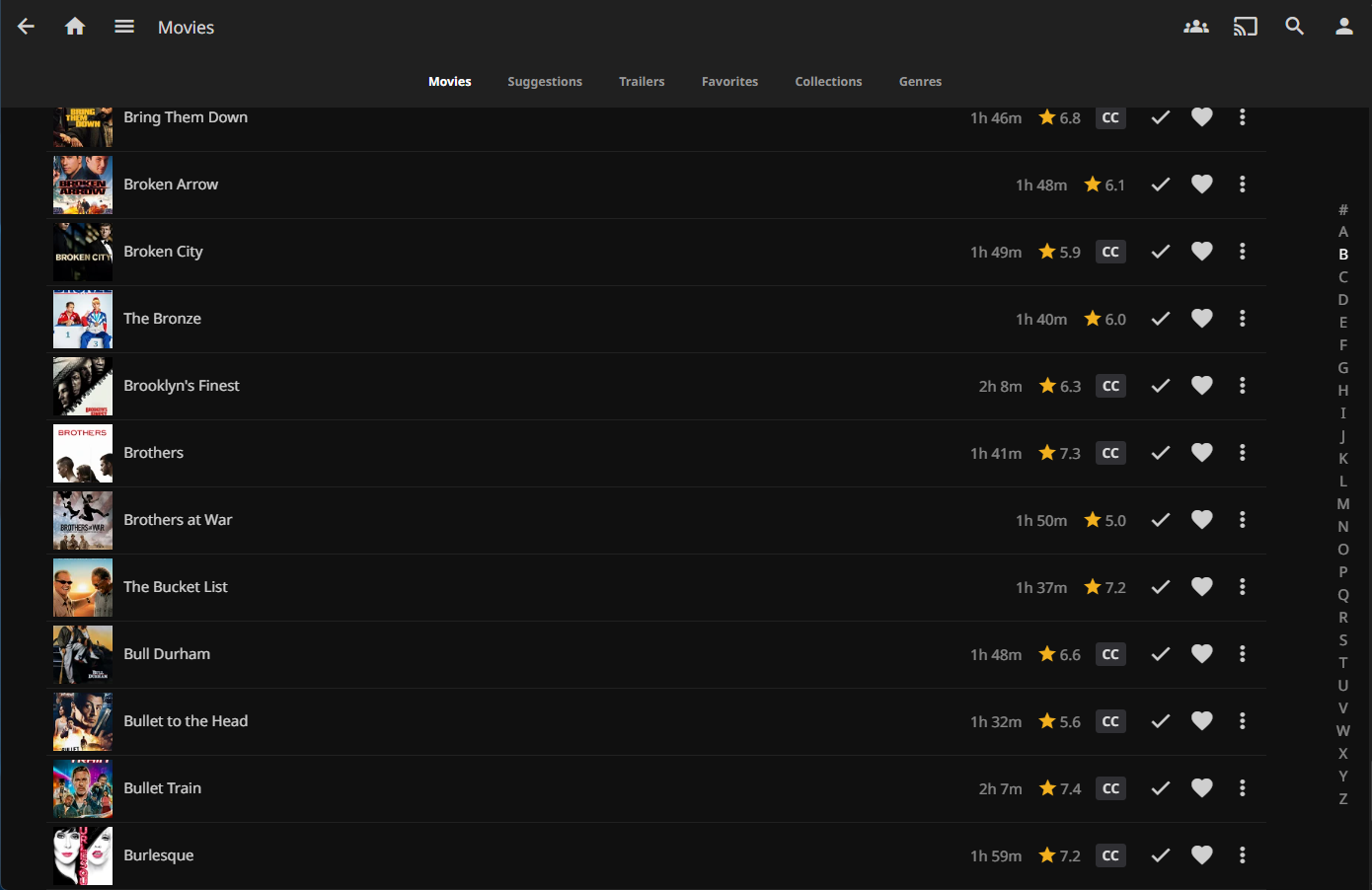
Task: Open the Brothers at War title
Action: pyautogui.click(x=178, y=520)
